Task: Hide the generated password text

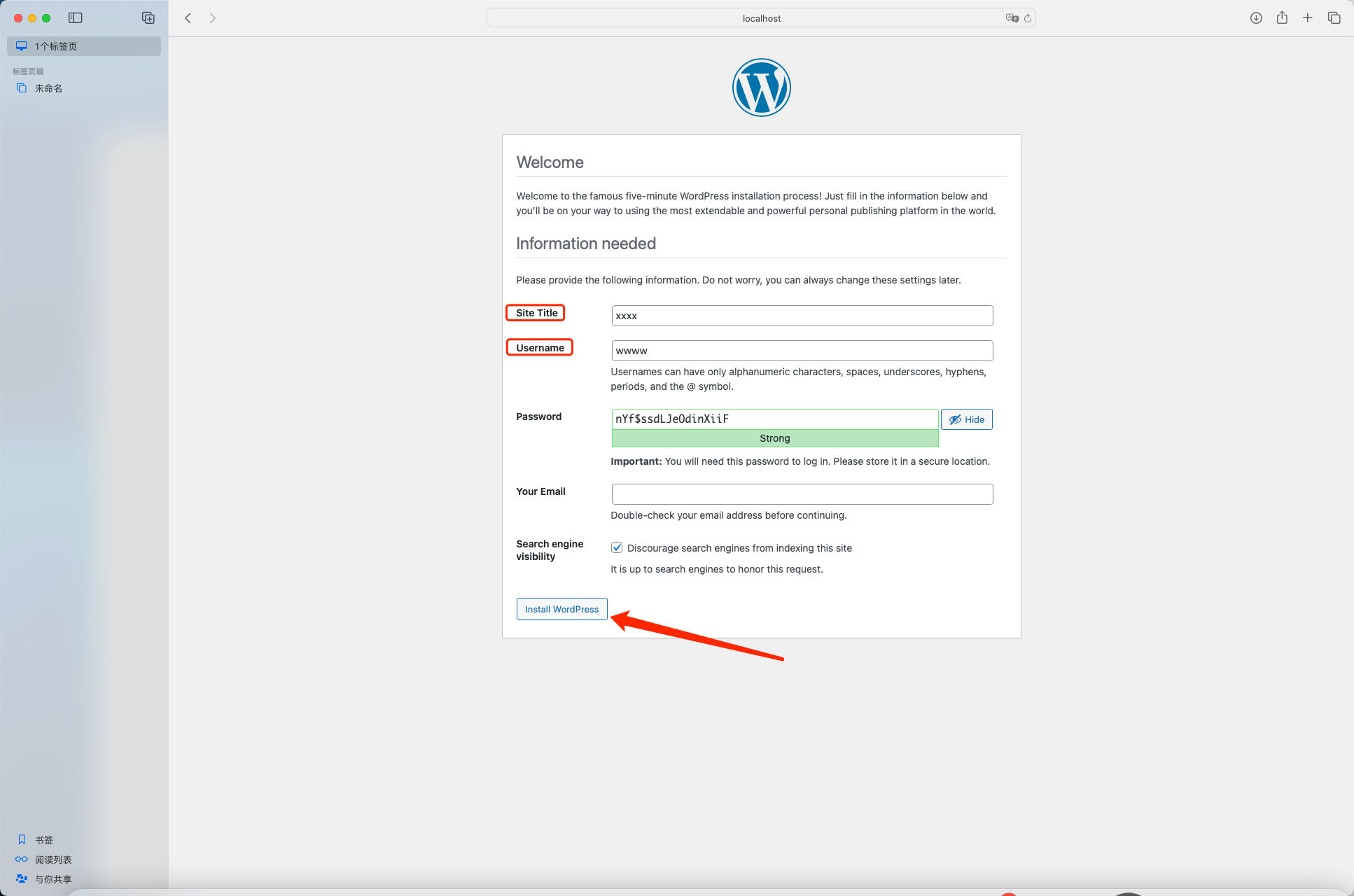Action: point(966,419)
